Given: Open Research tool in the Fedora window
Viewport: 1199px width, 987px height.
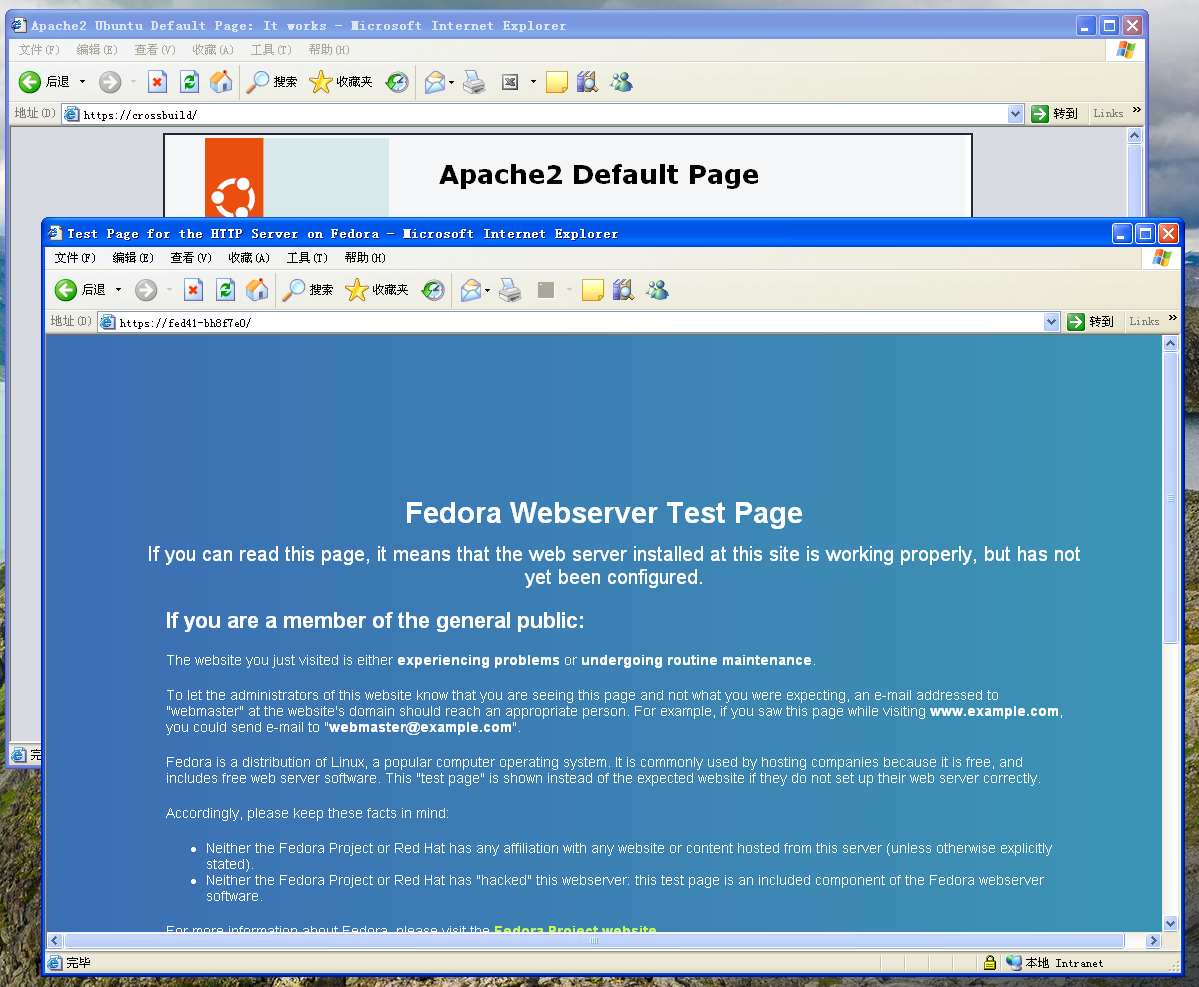Looking at the screenshot, I should [623, 290].
